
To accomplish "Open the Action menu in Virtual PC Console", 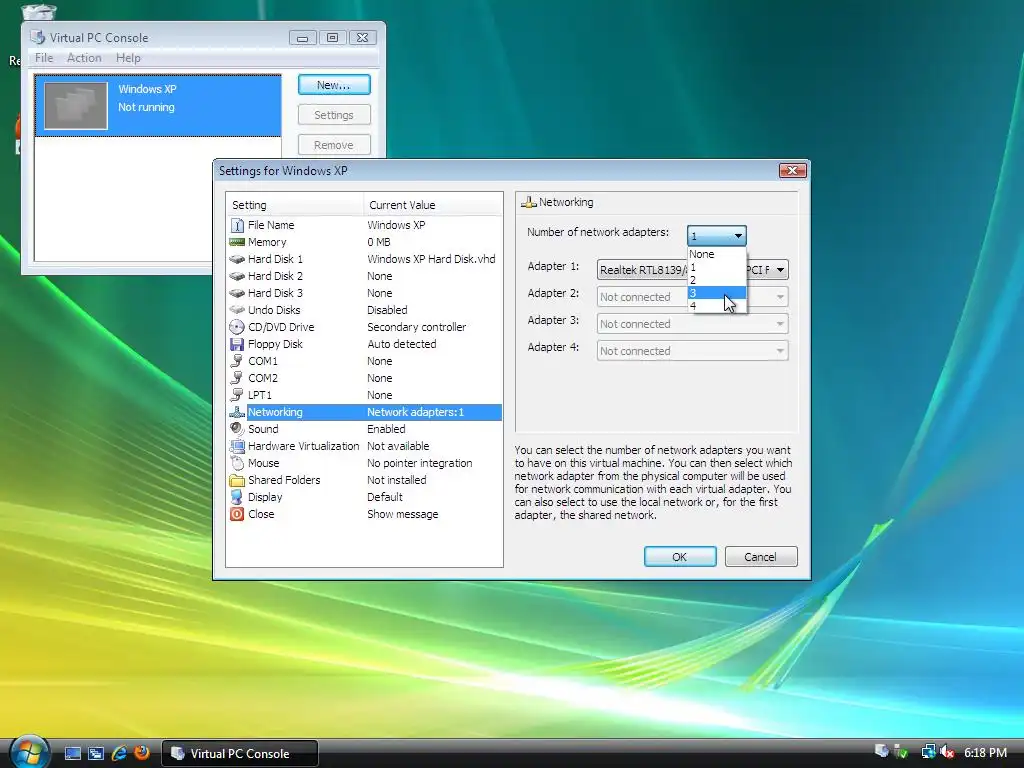I will point(84,58).
